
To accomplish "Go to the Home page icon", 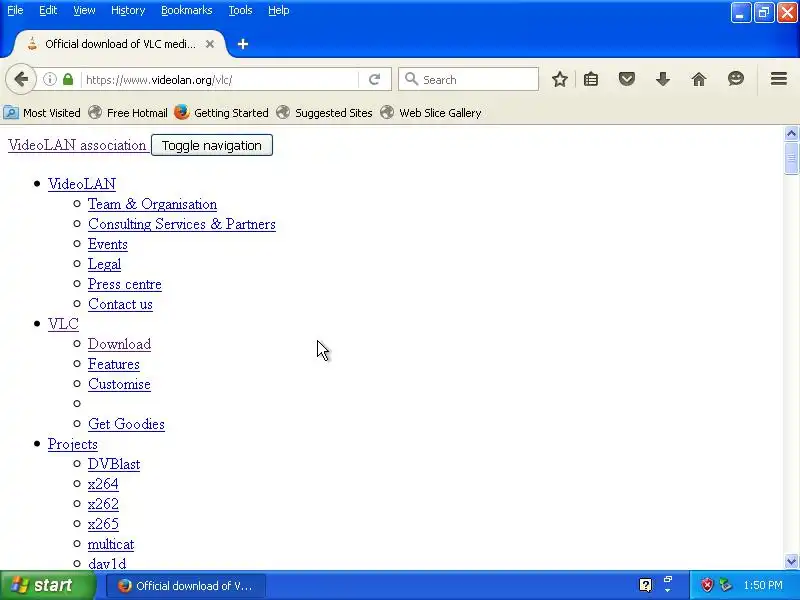I will [699, 79].
